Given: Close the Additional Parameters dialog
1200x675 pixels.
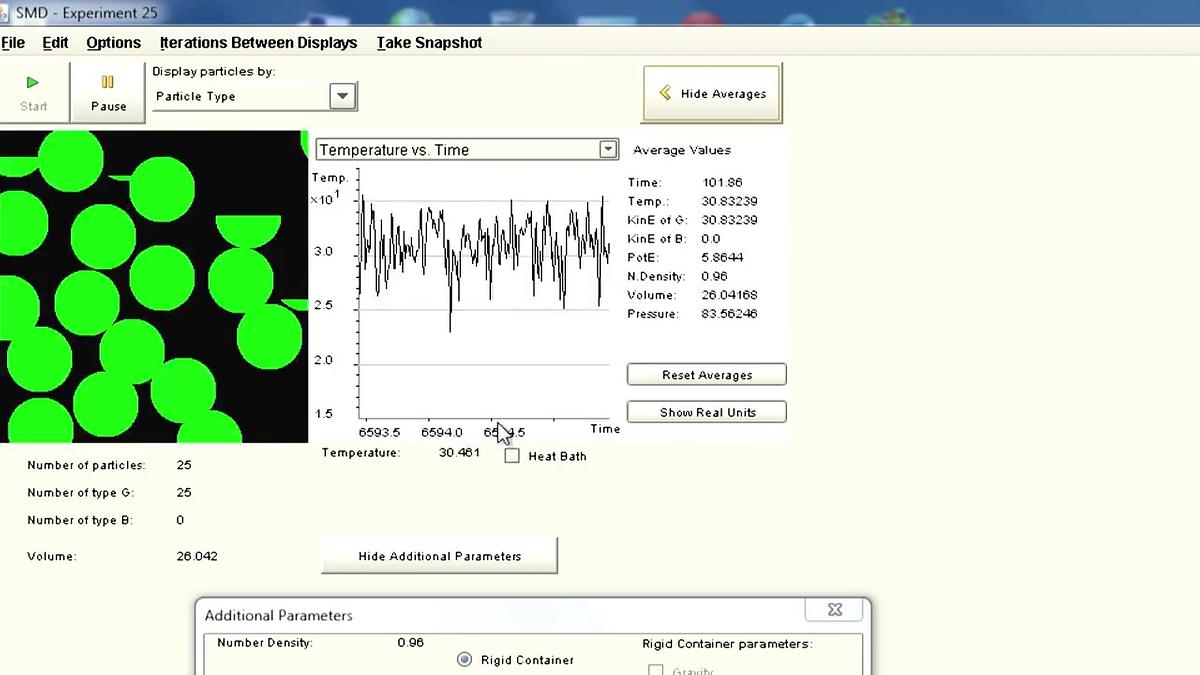Looking at the screenshot, I should 834,609.
